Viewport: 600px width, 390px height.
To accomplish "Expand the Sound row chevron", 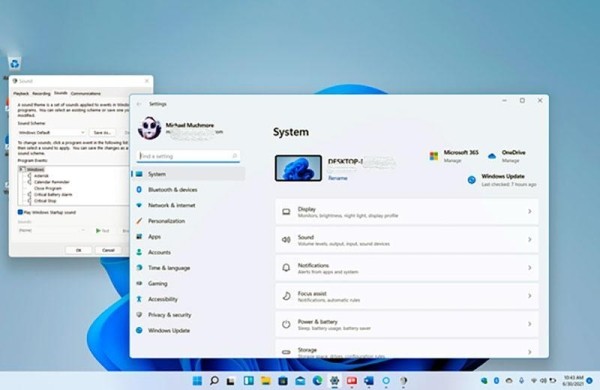I will click(530, 240).
